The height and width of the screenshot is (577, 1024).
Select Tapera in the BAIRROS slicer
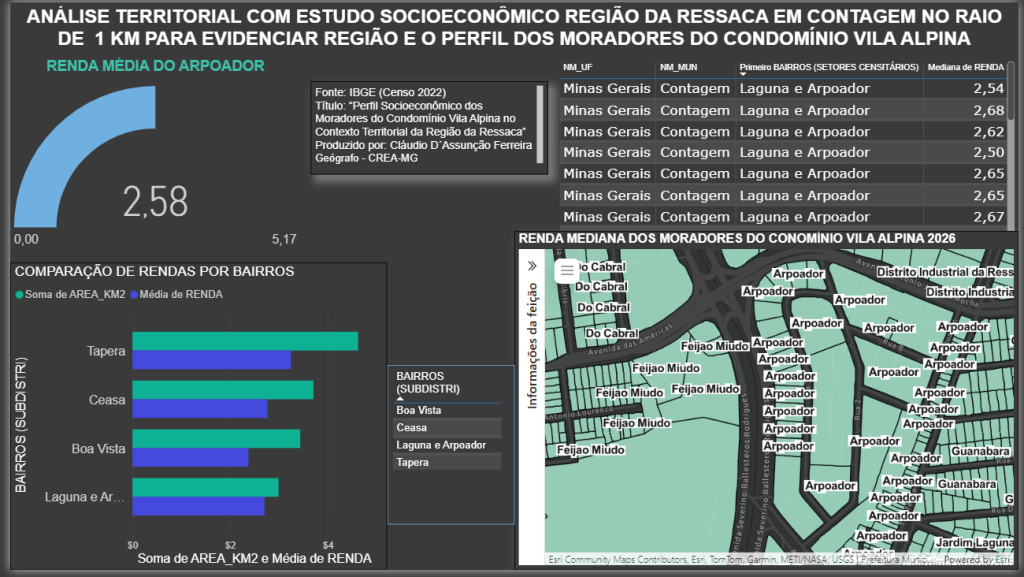(412, 462)
